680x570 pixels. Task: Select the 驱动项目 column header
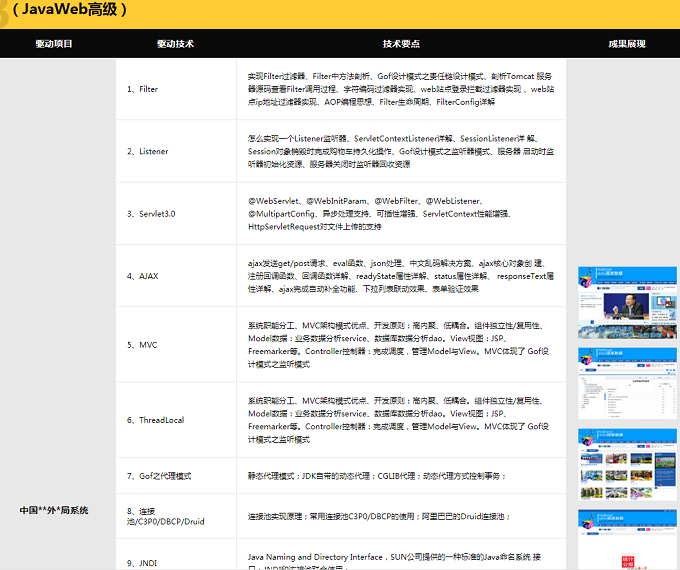(54, 44)
